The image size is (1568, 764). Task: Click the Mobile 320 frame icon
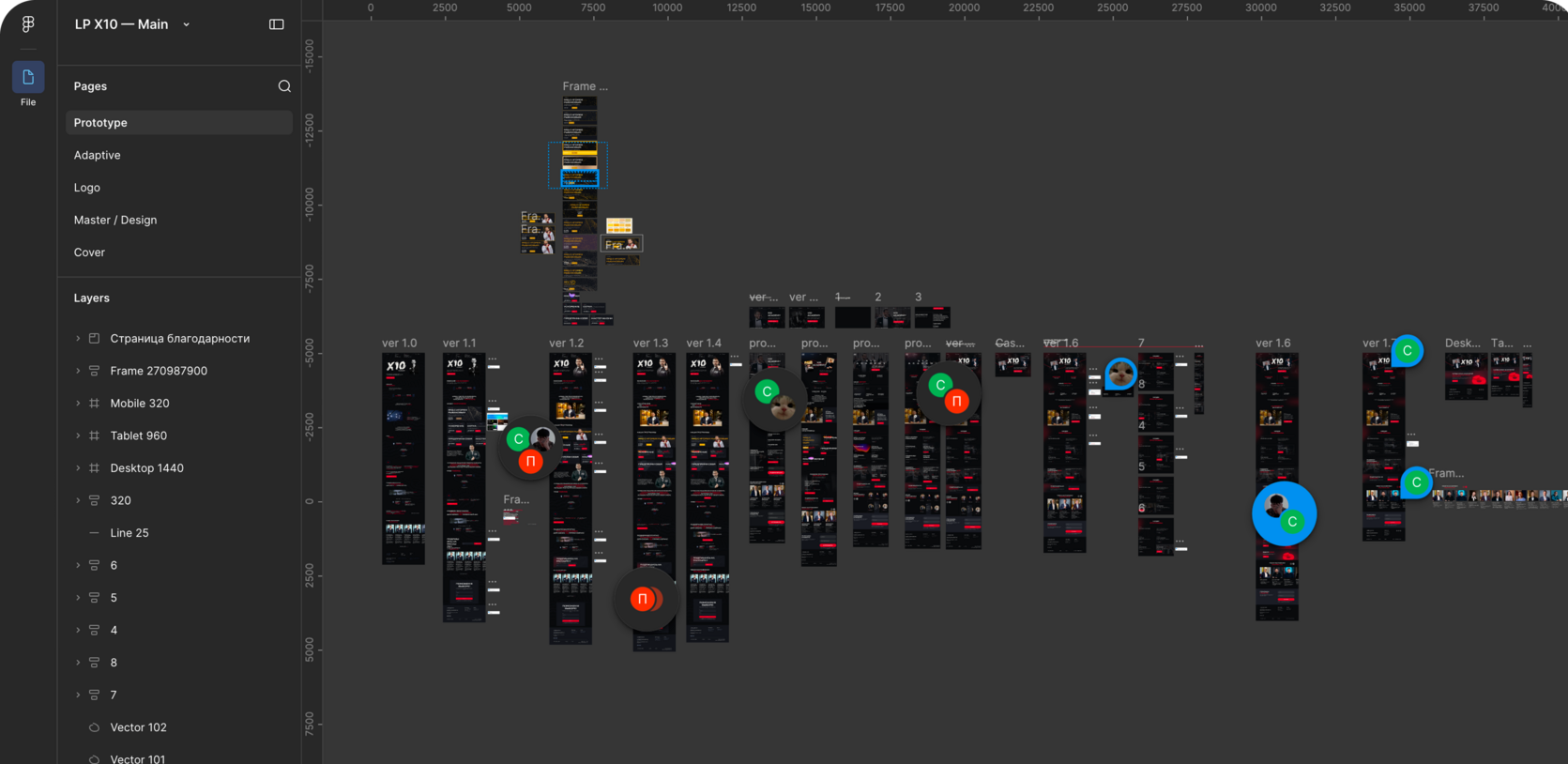tap(94, 404)
